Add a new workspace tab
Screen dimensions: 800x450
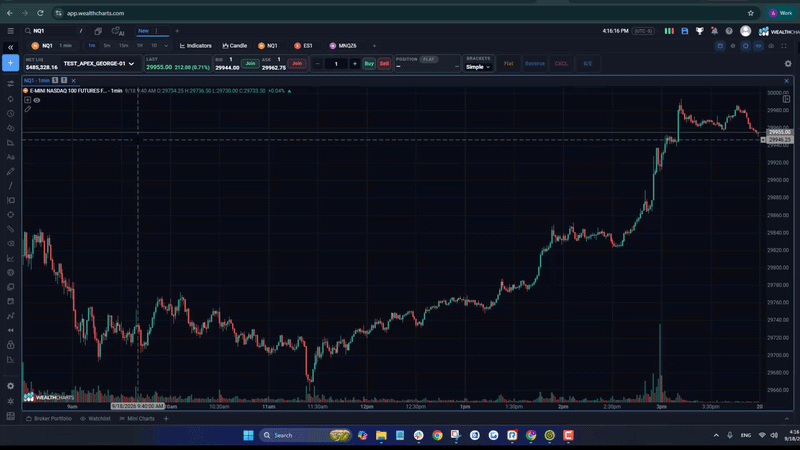coord(177,31)
